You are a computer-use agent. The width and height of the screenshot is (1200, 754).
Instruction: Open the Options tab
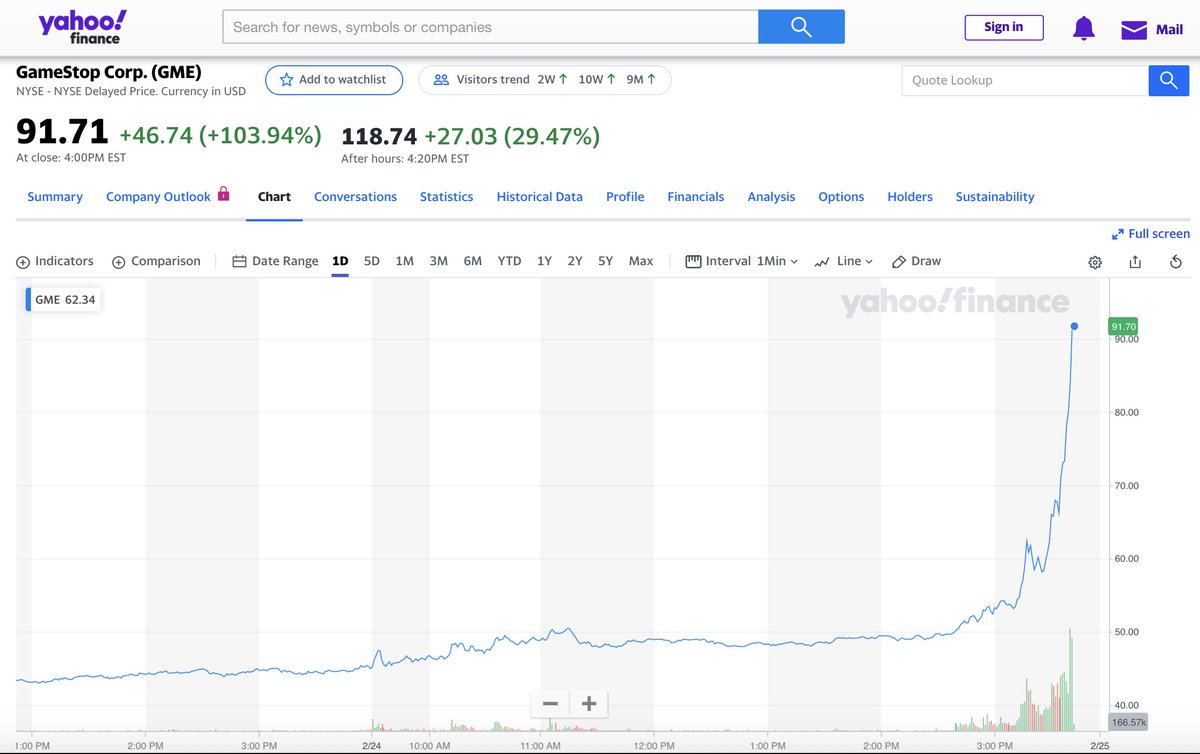[841, 197]
